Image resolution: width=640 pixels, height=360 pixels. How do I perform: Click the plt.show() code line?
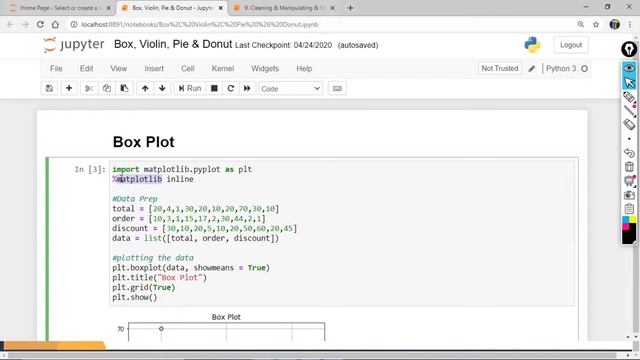pyautogui.click(x=135, y=297)
